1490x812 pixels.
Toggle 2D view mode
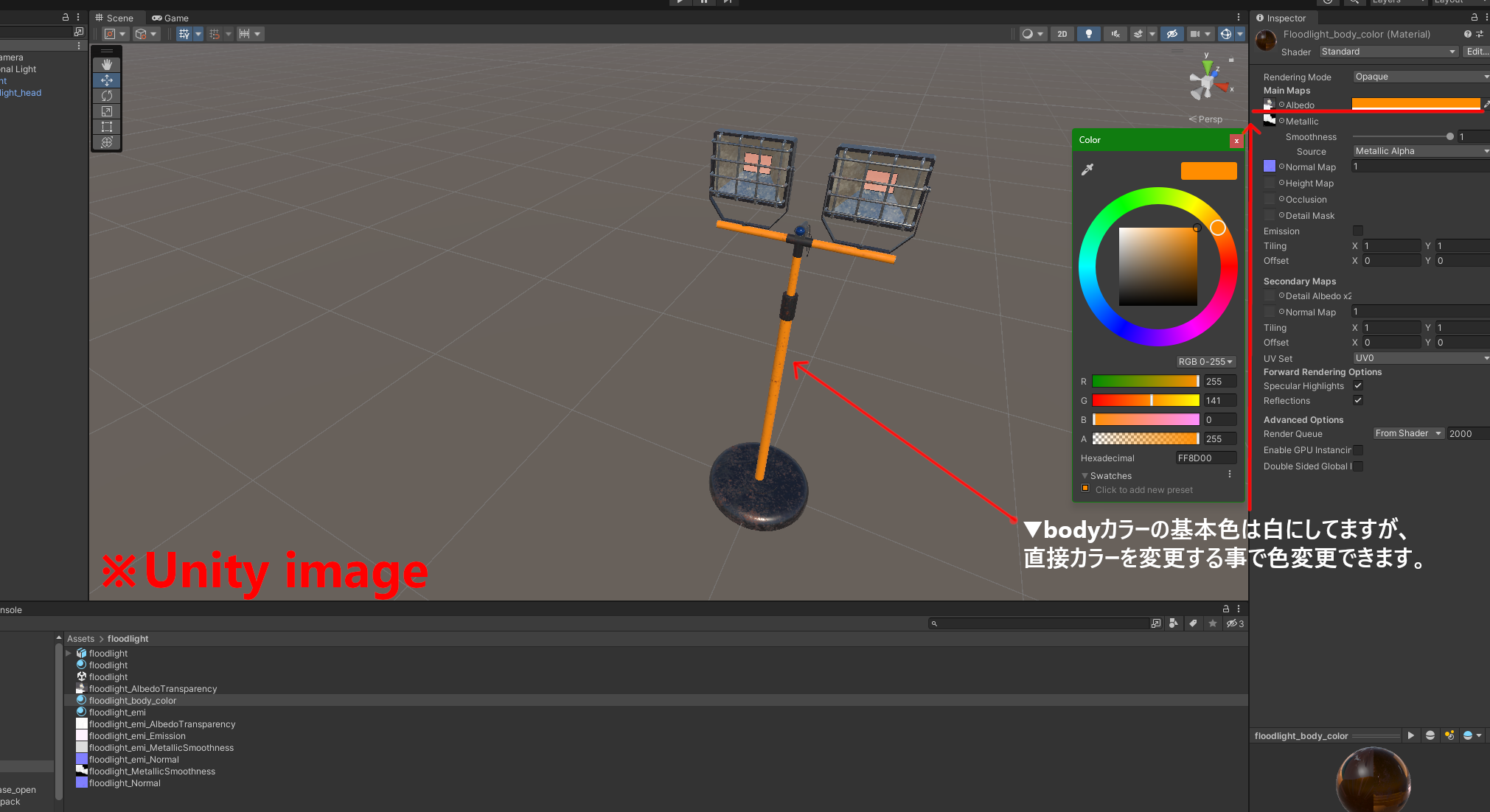pos(1062,34)
